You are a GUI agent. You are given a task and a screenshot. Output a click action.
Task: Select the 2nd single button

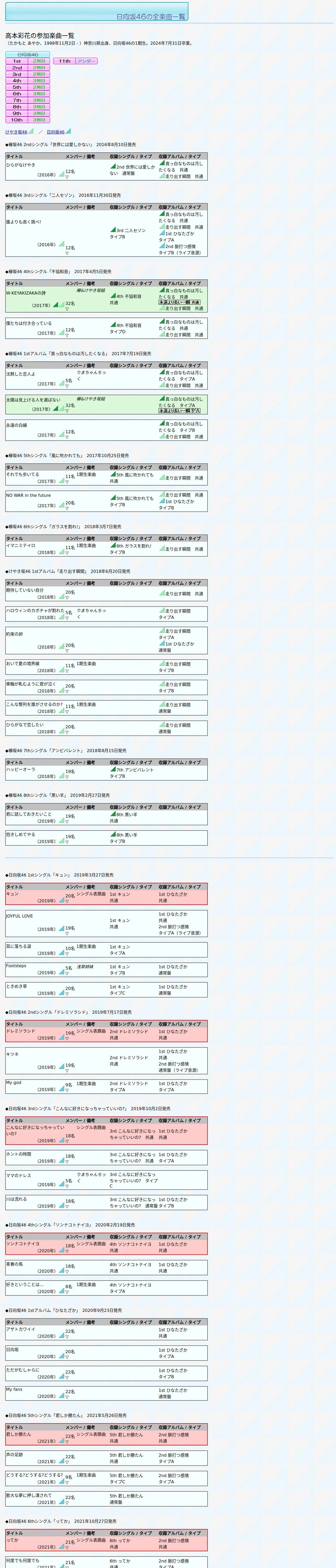[17, 68]
